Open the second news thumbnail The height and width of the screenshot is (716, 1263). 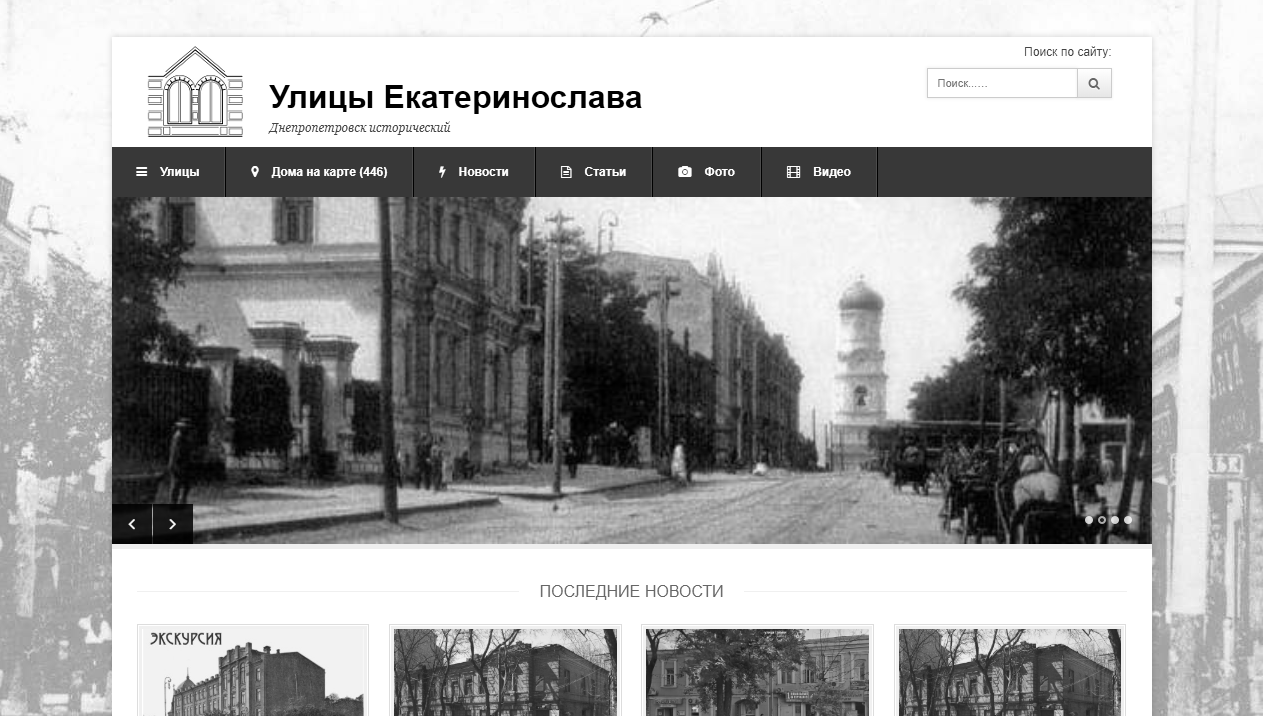coord(505,670)
